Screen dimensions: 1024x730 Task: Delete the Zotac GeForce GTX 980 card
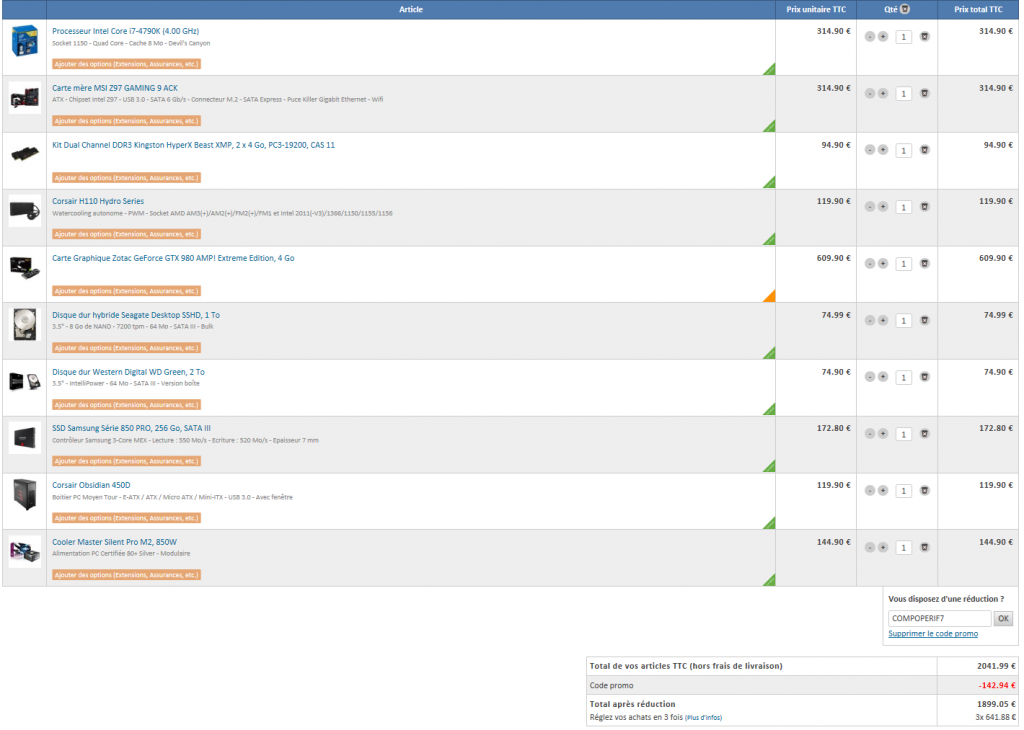coord(925,264)
